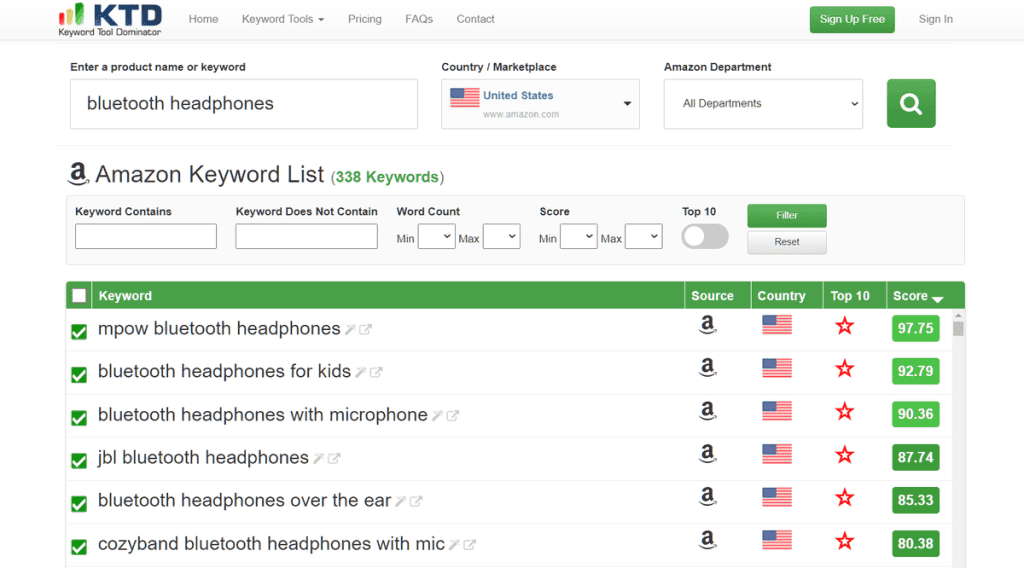Uncheck bluetooth headphones over the ear checkbox

point(79,504)
